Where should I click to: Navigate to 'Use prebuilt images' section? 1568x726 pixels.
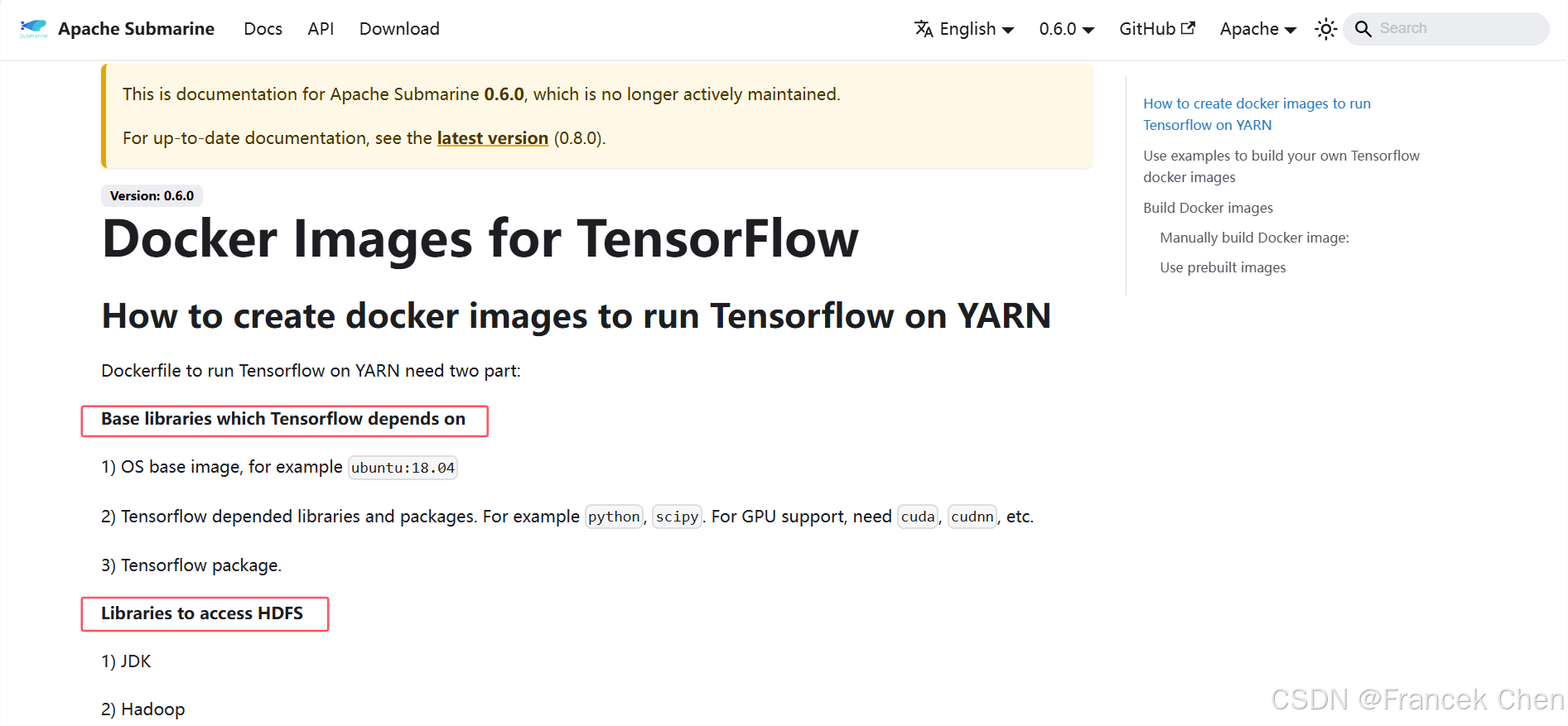(x=1223, y=267)
